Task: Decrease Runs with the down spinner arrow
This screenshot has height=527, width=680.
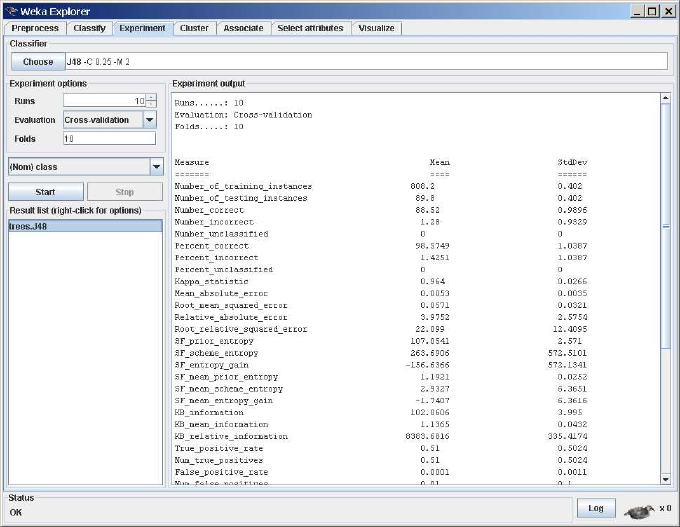Action: 151,104
